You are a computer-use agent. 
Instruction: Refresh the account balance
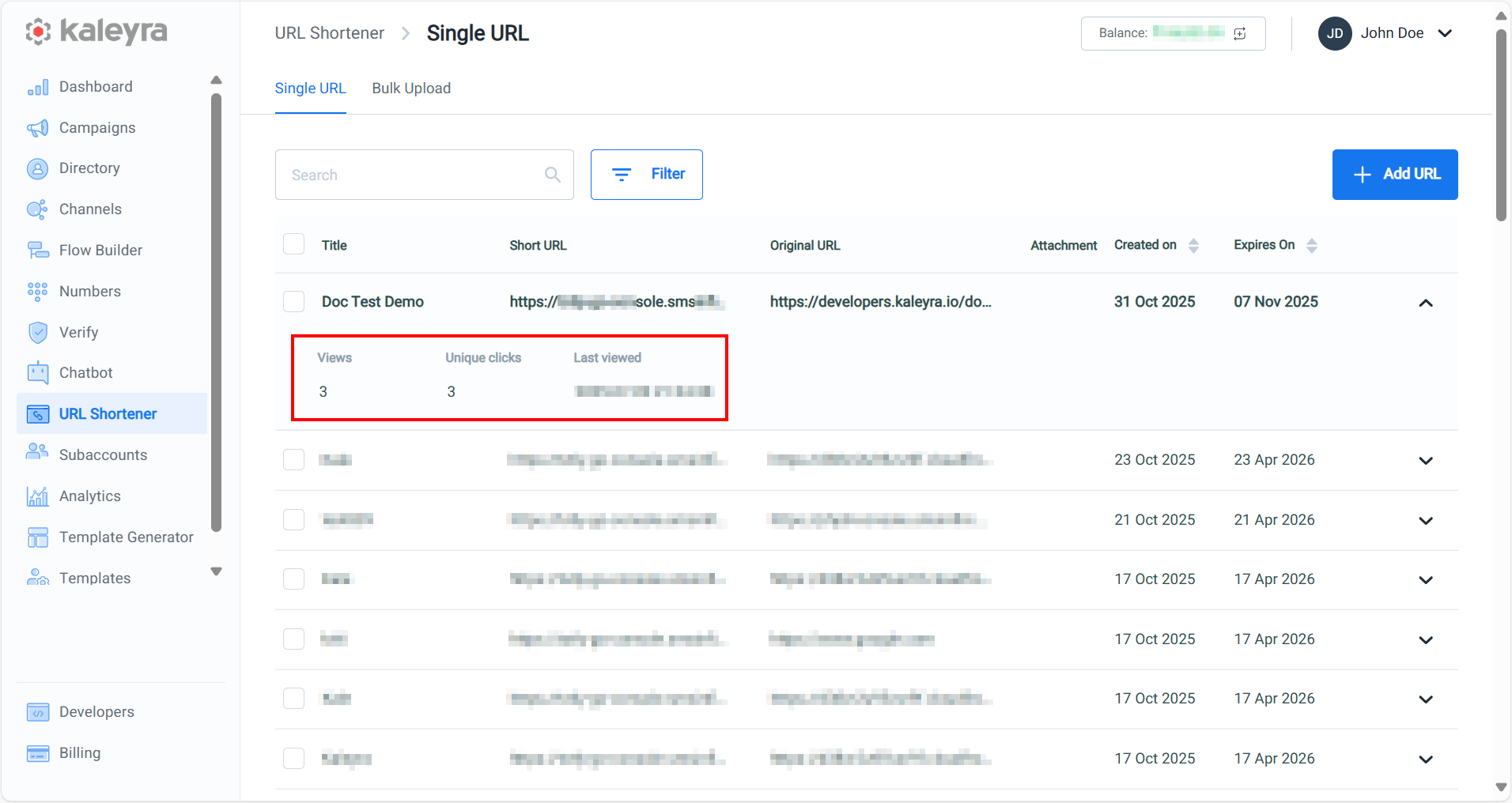pos(1240,33)
